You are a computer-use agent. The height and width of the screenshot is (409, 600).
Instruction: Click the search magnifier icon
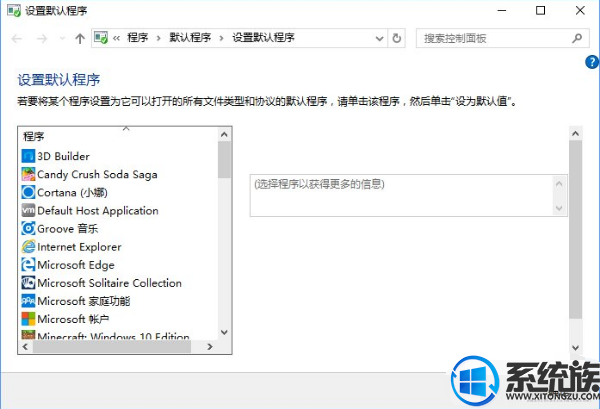point(577,38)
